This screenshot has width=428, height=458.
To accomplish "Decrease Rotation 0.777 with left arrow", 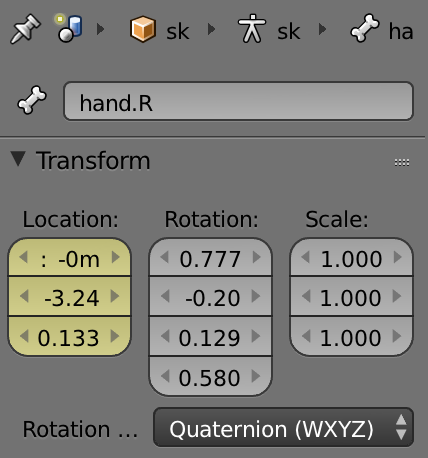I will click(165, 257).
